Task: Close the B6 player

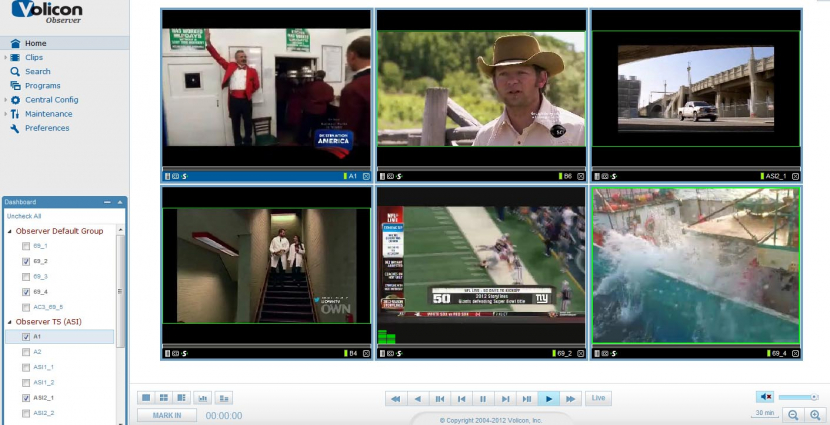Action: [x=581, y=176]
